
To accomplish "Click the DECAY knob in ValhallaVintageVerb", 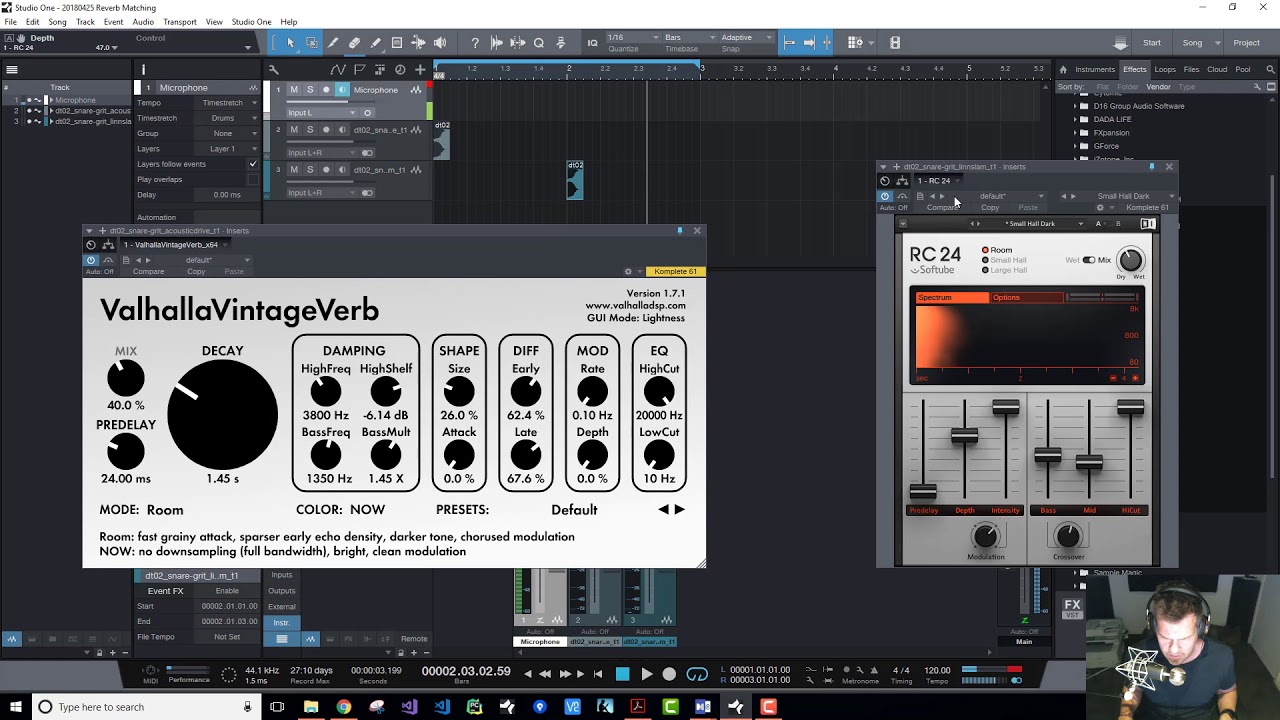I will pos(222,415).
